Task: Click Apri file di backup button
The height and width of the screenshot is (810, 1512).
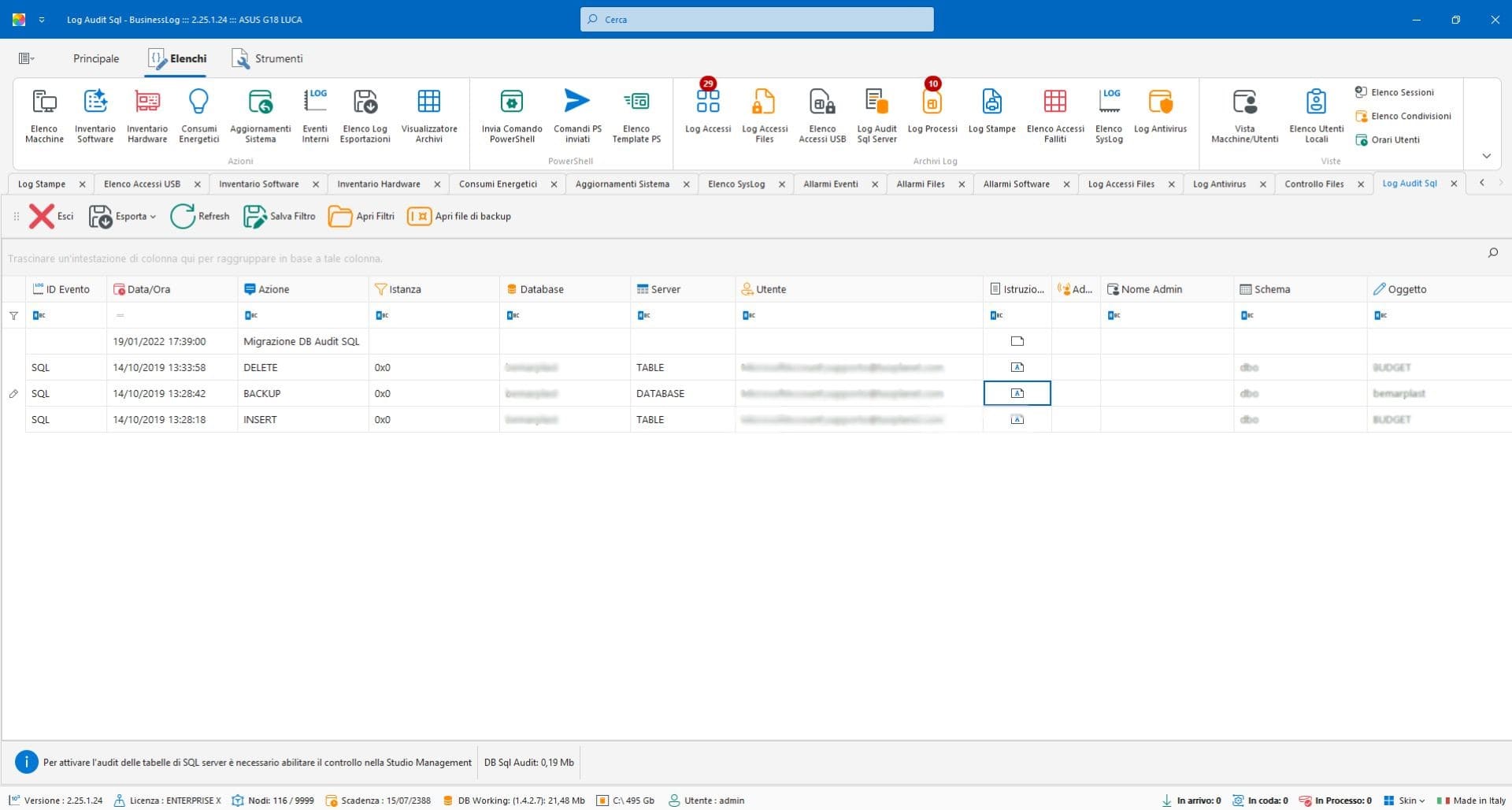Action: [459, 216]
